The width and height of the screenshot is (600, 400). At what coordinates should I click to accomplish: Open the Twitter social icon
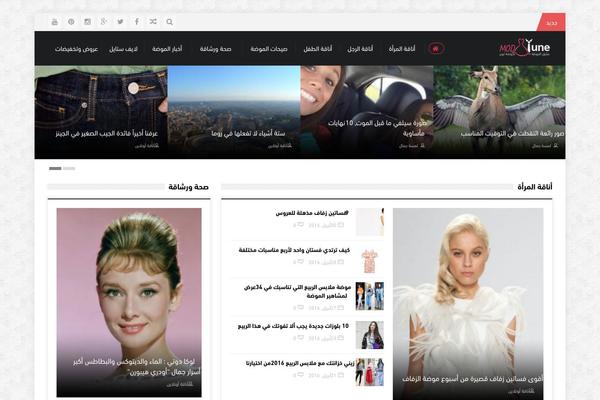(121, 22)
